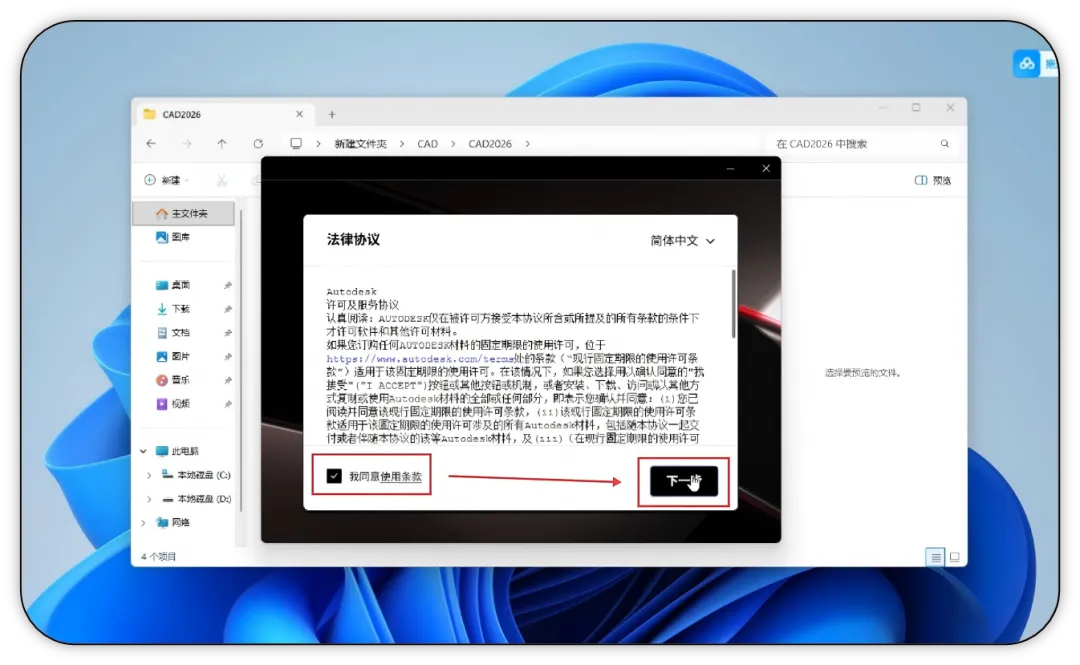Expand chevron after CAD2026 in breadcrumb

(528, 143)
